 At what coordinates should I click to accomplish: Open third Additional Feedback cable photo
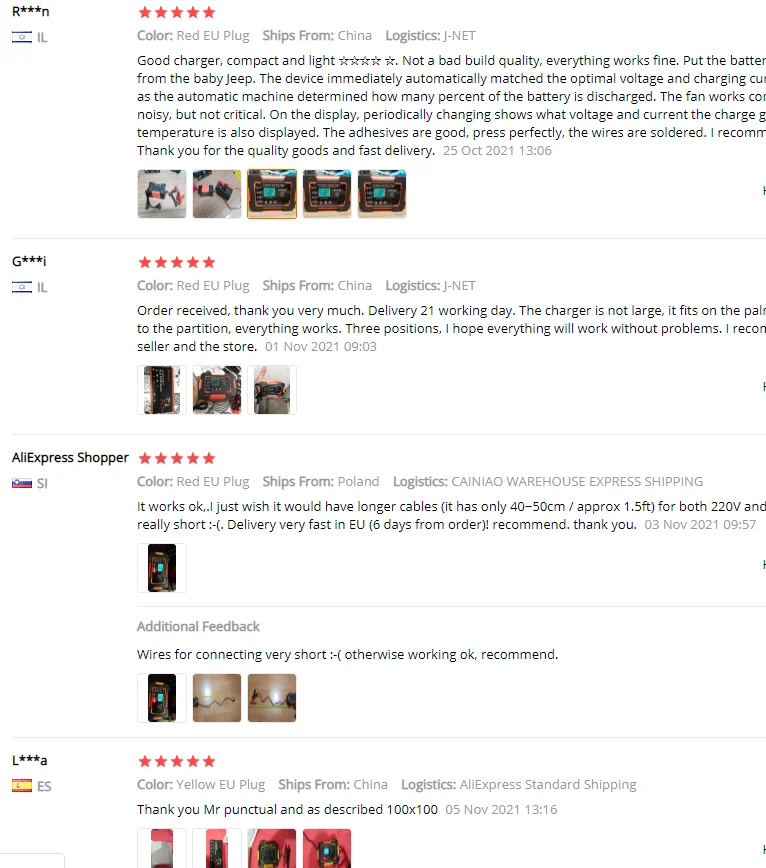[x=272, y=698]
